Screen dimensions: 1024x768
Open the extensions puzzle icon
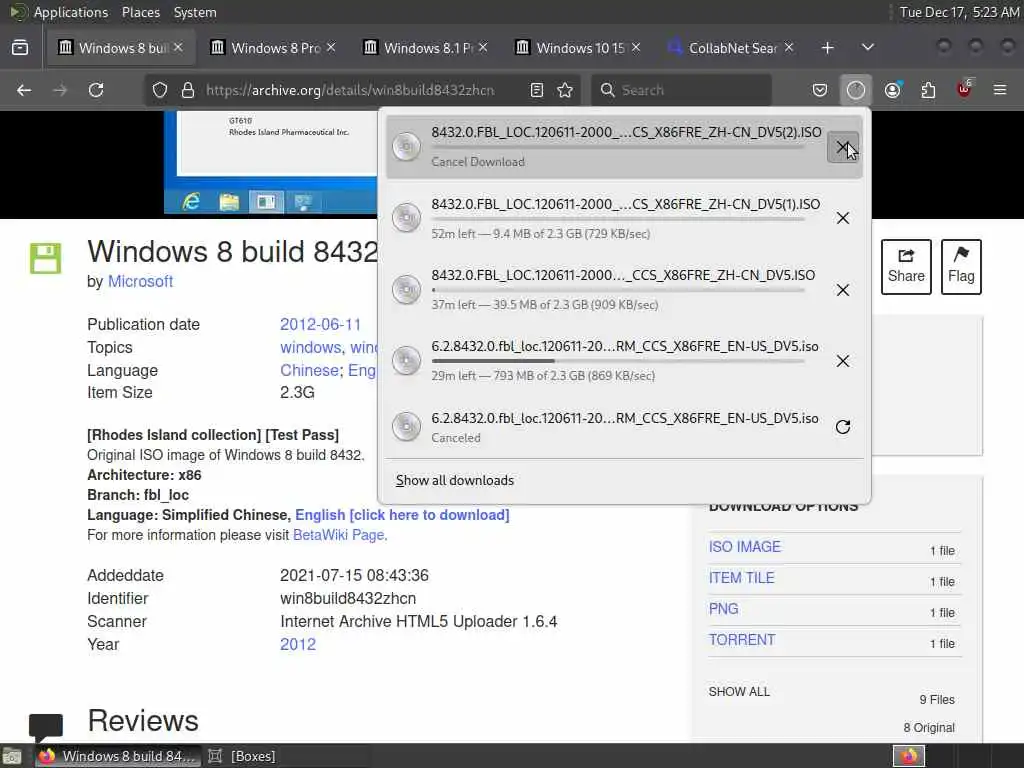coord(928,90)
